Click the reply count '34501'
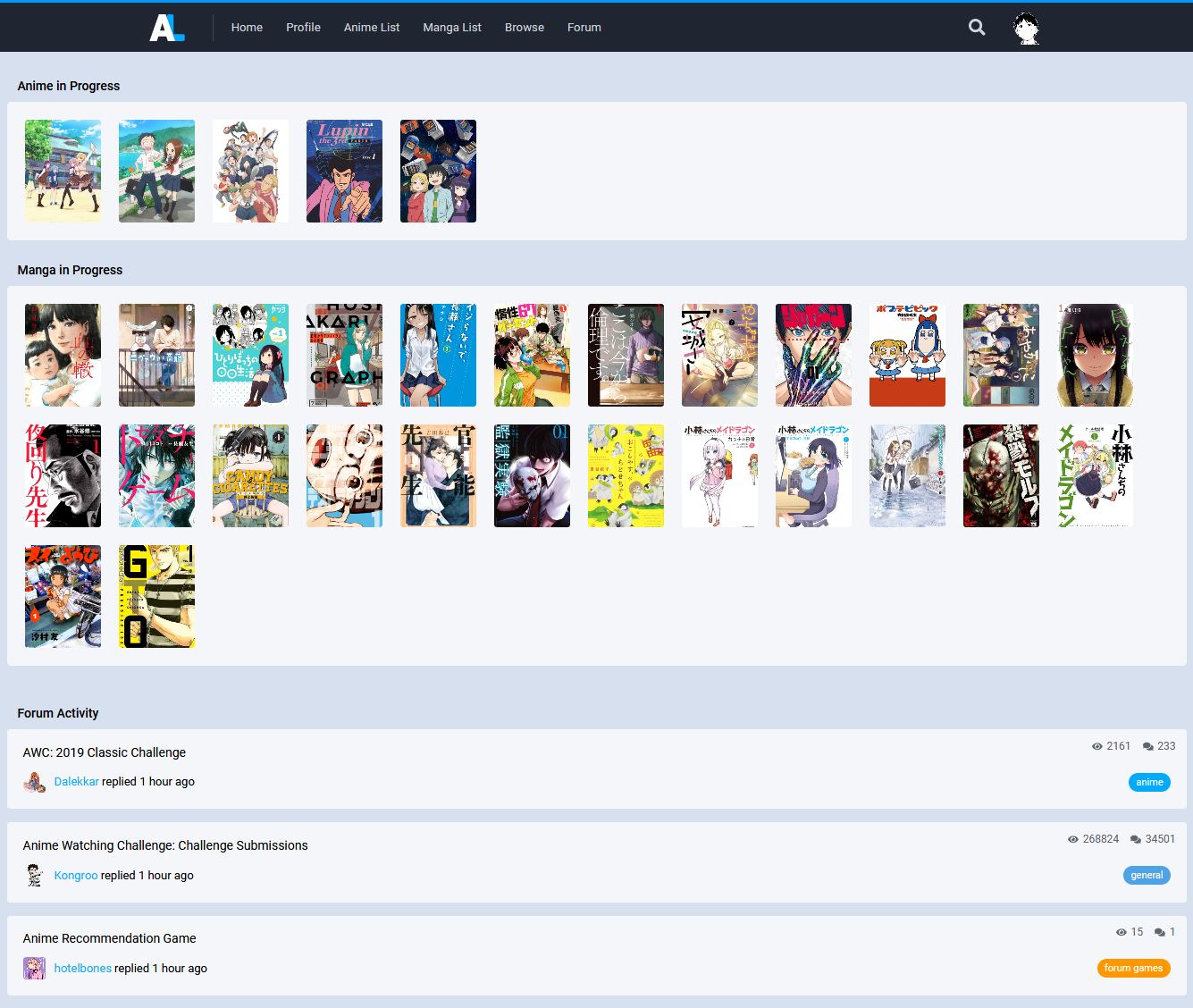 (1161, 839)
